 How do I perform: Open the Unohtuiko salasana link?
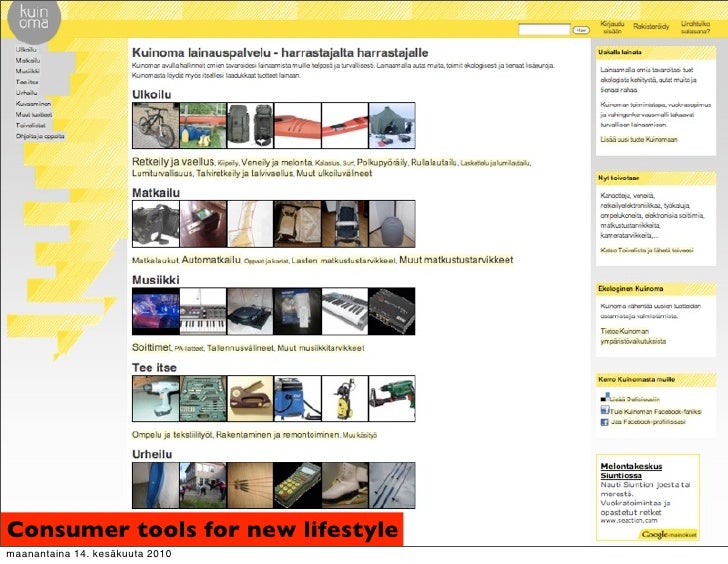coord(696,27)
